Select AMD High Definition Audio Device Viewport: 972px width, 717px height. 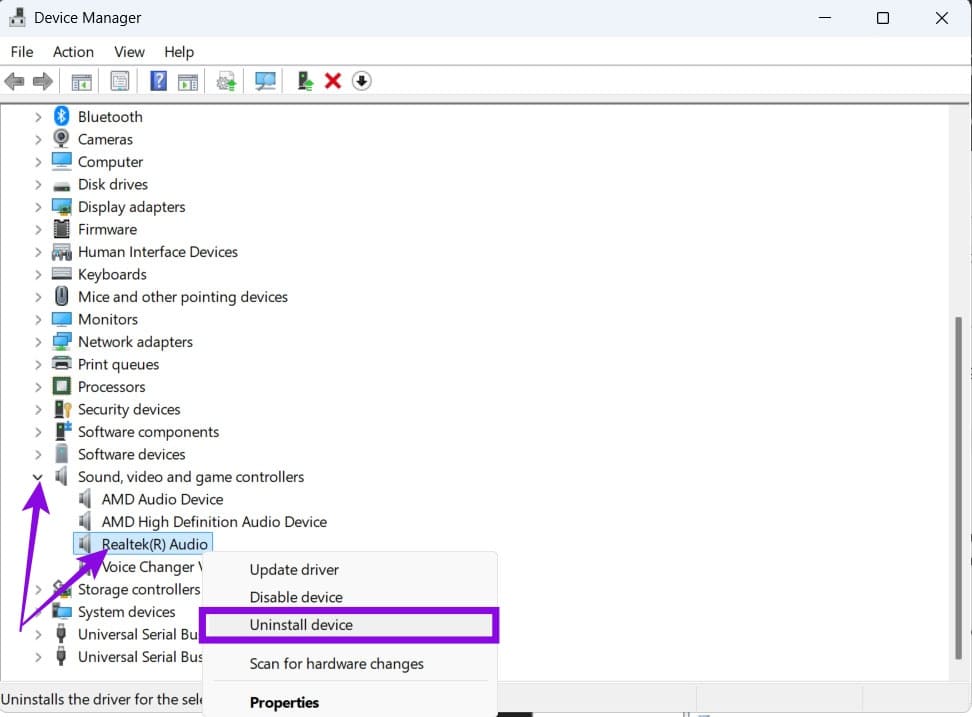click(x=214, y=522)
